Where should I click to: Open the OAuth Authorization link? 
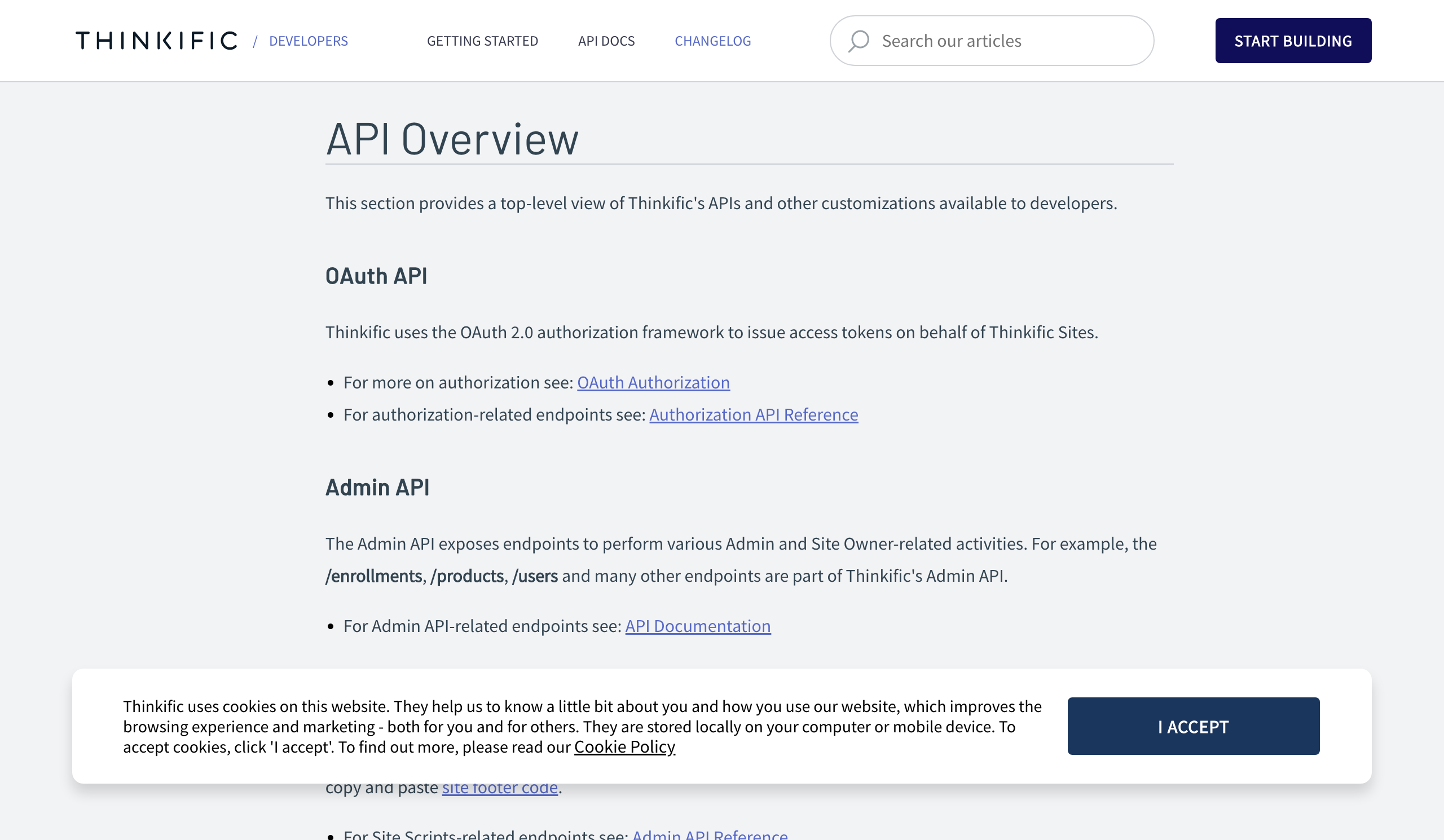(x=653, y=382)
